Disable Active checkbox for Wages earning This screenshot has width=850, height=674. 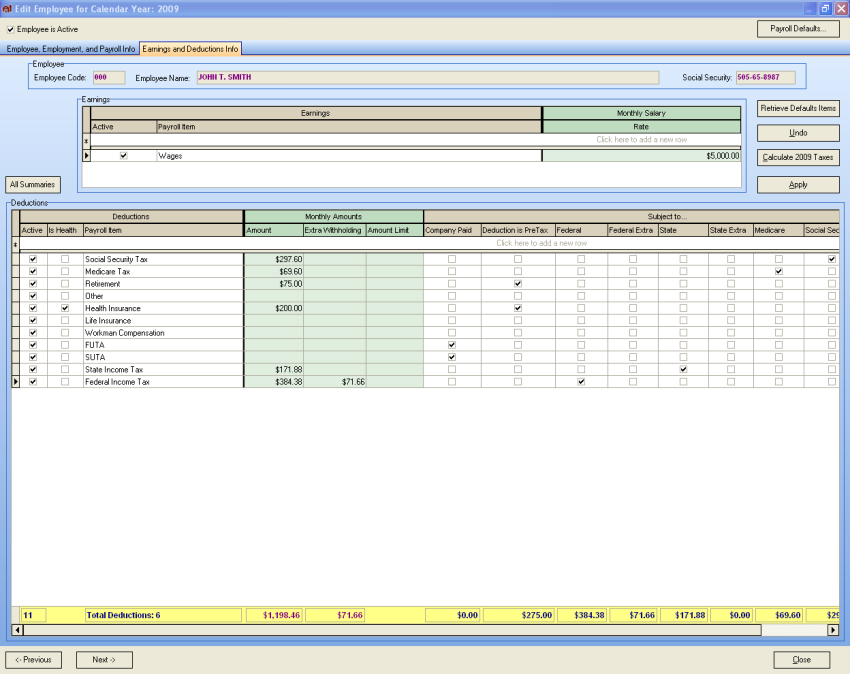click(124, 156)
